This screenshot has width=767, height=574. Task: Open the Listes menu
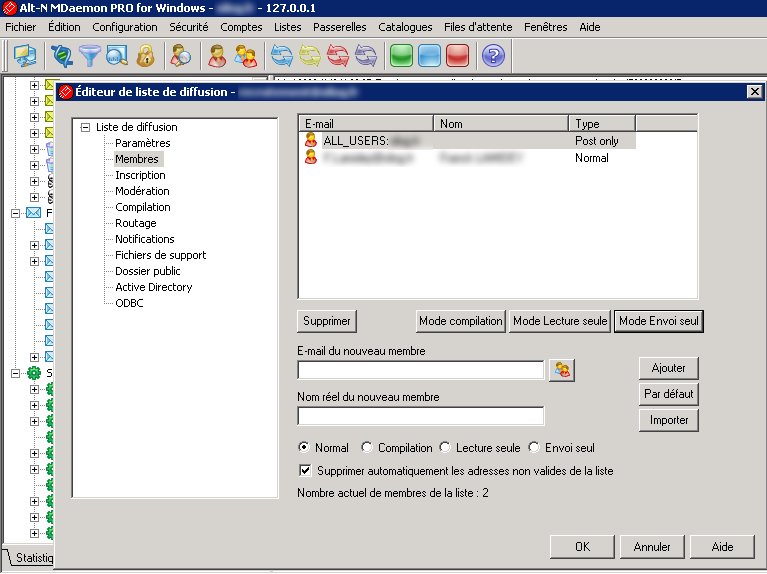click(288, 27)
